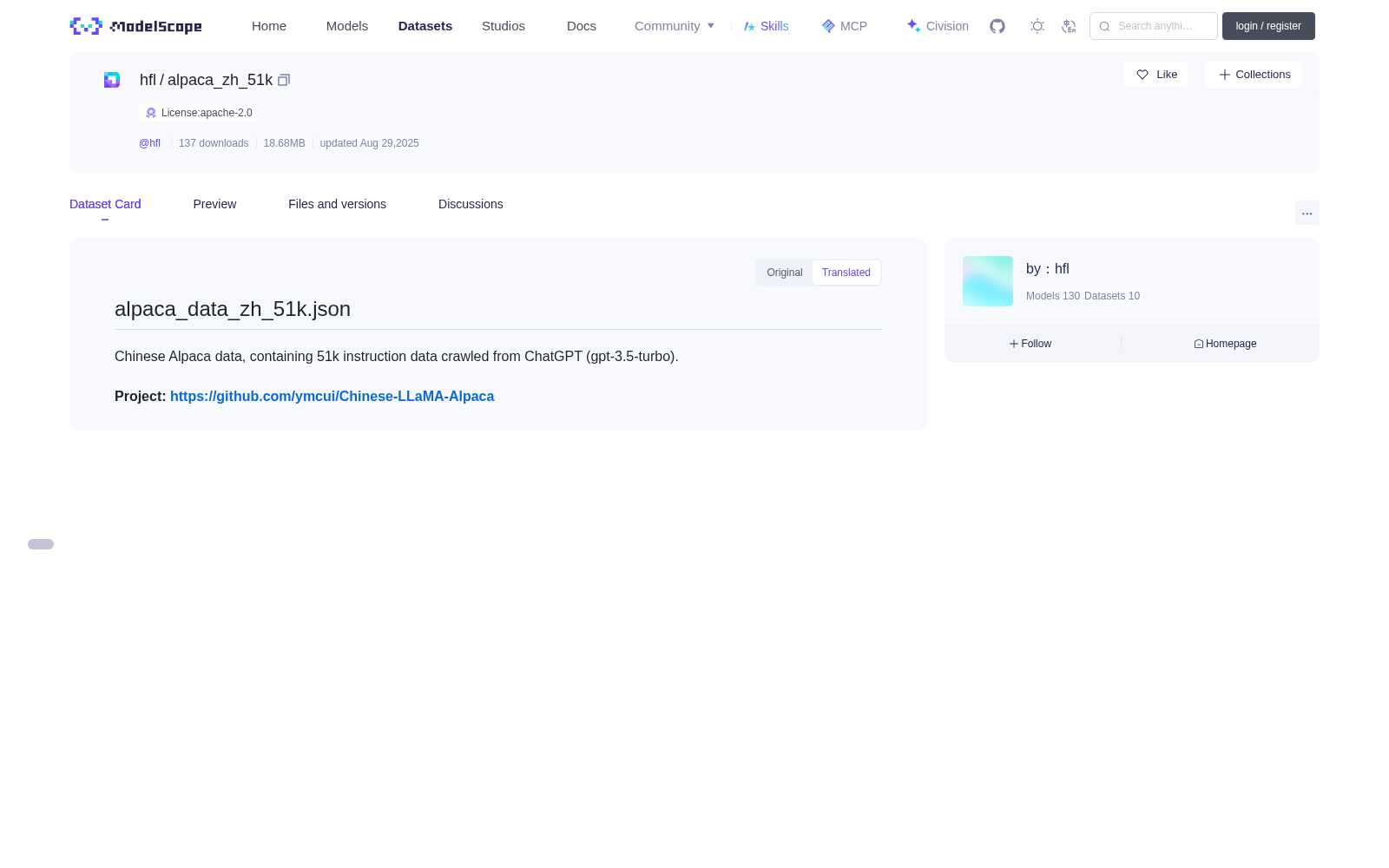Follow the hfl author
Screen dimensions: 1389x868
[1030, 344]
